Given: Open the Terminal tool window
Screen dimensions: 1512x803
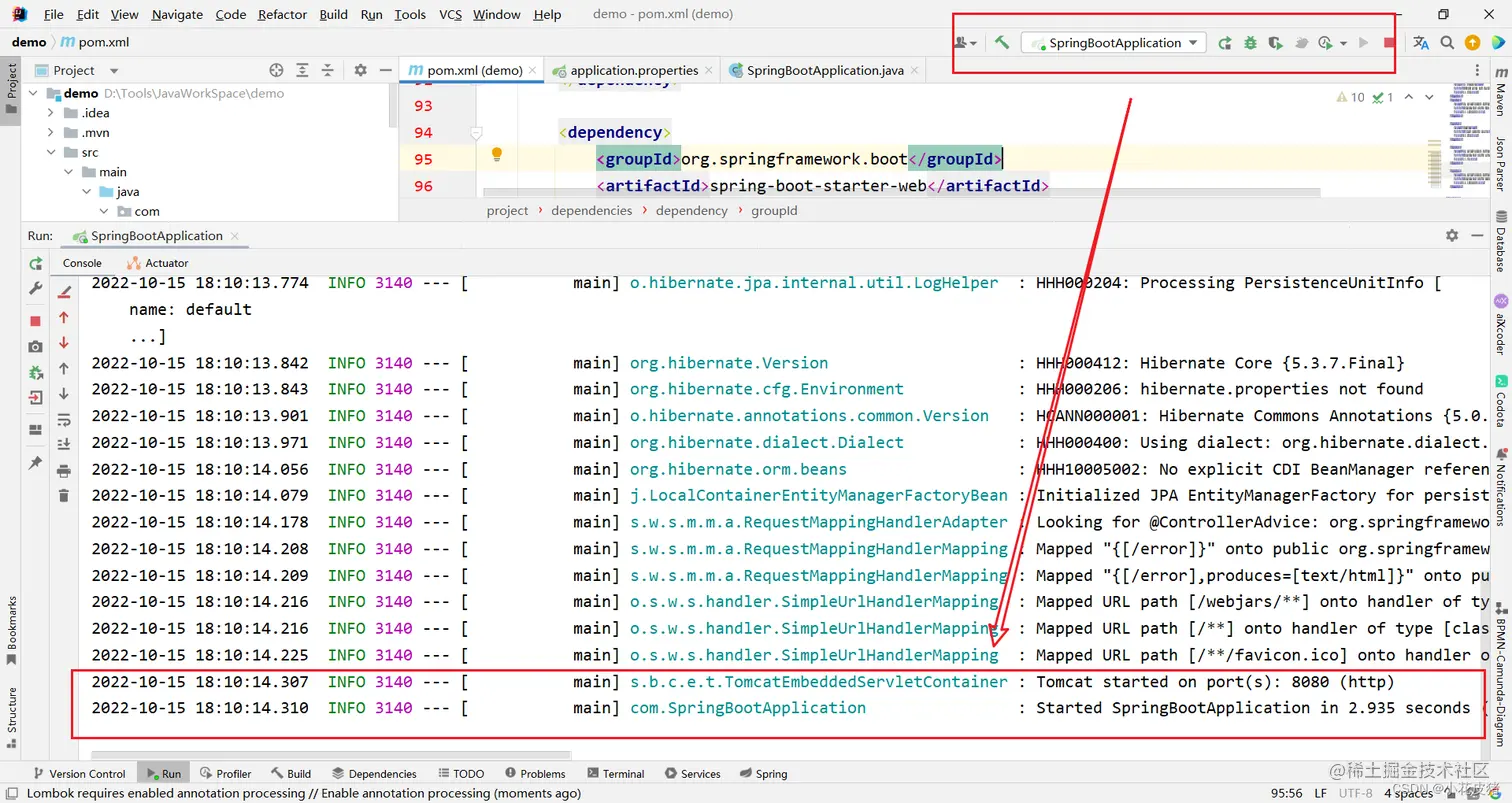Looking at the screenshot, I should tap(615, 773).
